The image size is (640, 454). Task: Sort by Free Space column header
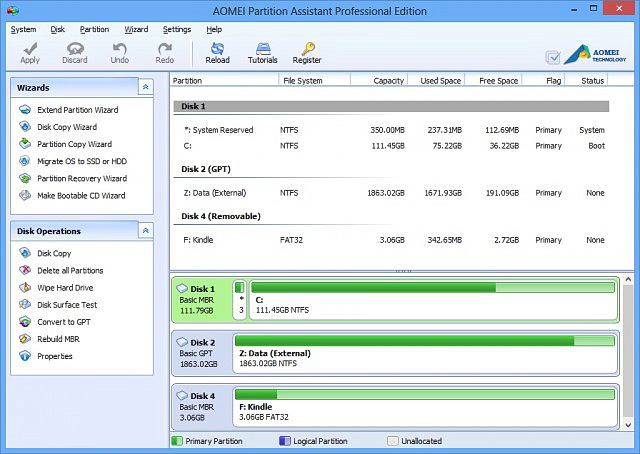click(494, 80)
